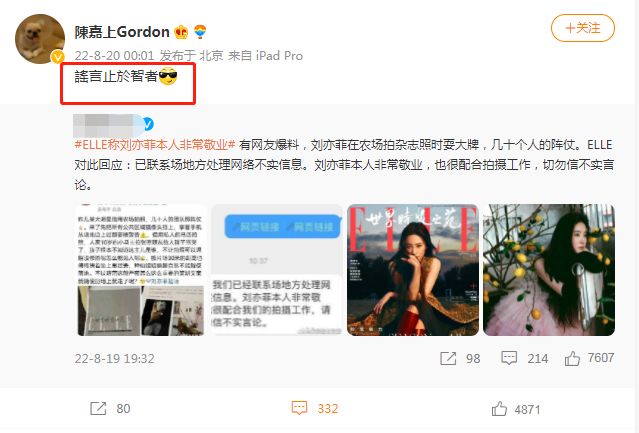
Task: Click the crown badge beside the username
Action: pos(181,32)
